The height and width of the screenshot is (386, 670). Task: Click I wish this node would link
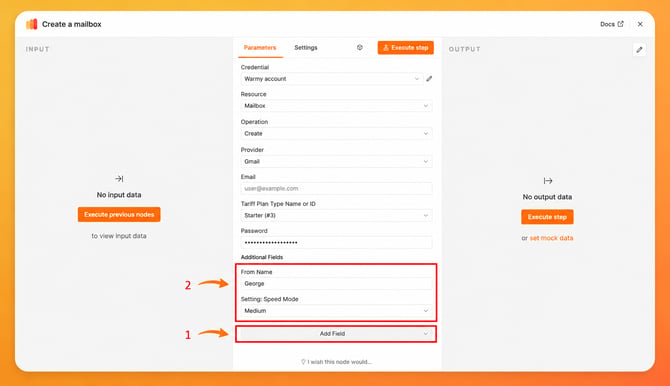click(336, 362)
